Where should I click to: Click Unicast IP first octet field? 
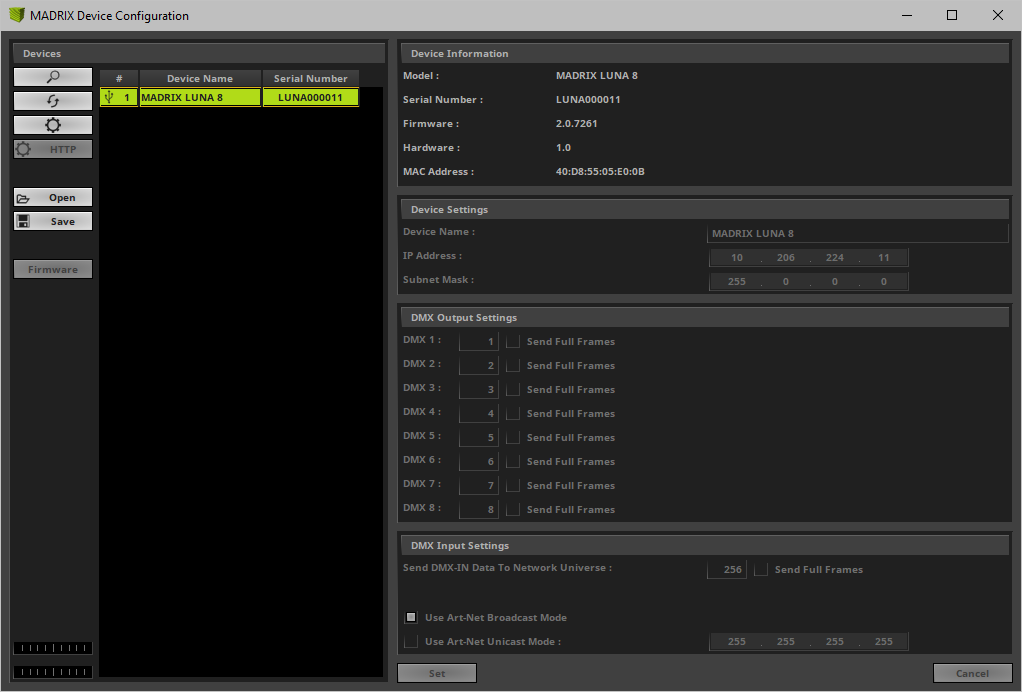coord(737,641)
